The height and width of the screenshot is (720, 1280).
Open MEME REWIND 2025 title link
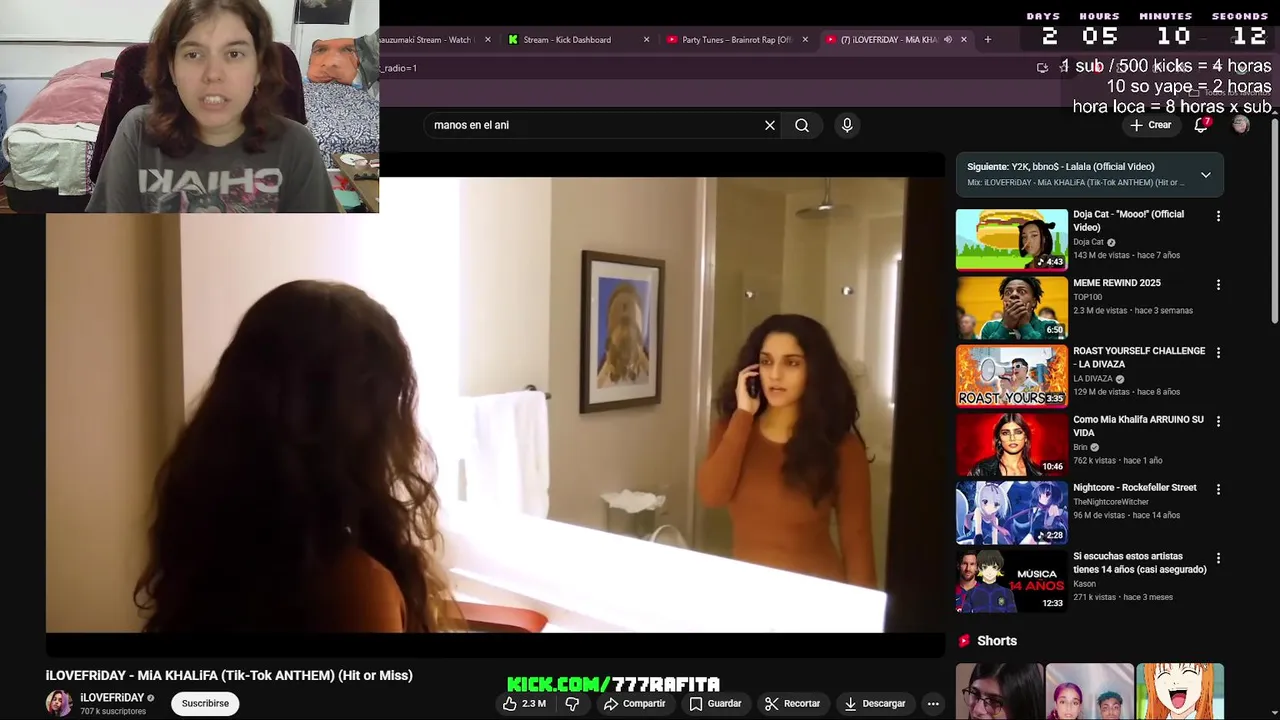click(1117, 283)
